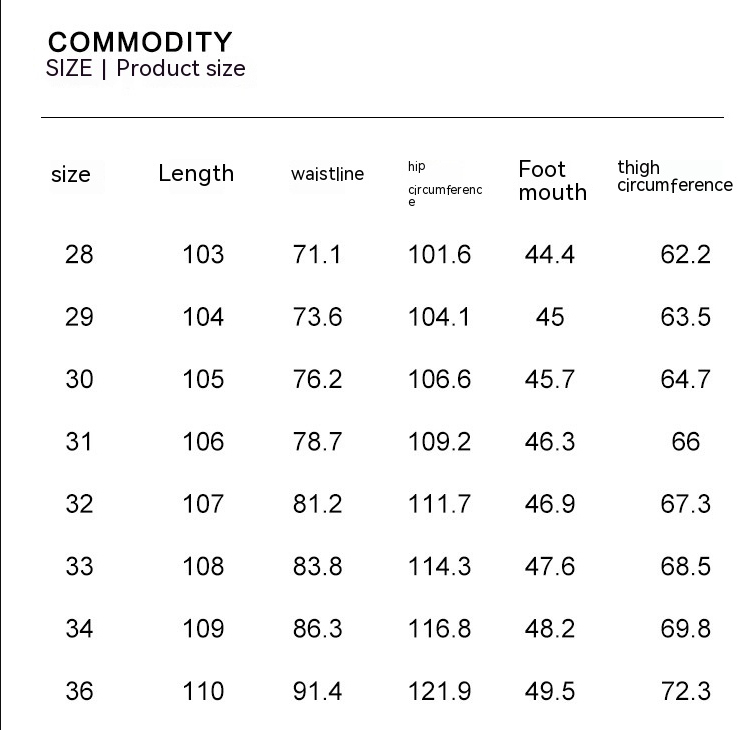Select foot mouth value 48.2

[550, 629]
